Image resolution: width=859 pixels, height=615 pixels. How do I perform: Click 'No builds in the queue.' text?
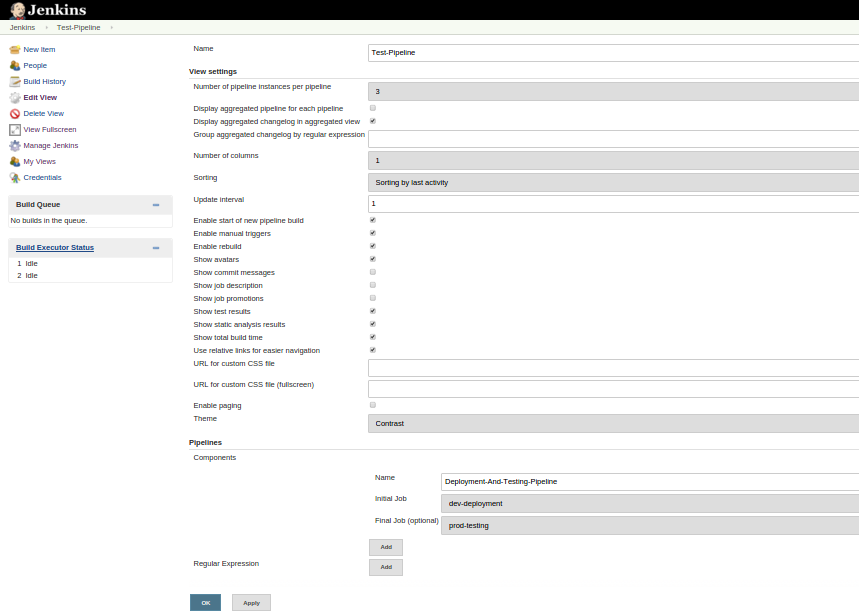tap(49, 221)
